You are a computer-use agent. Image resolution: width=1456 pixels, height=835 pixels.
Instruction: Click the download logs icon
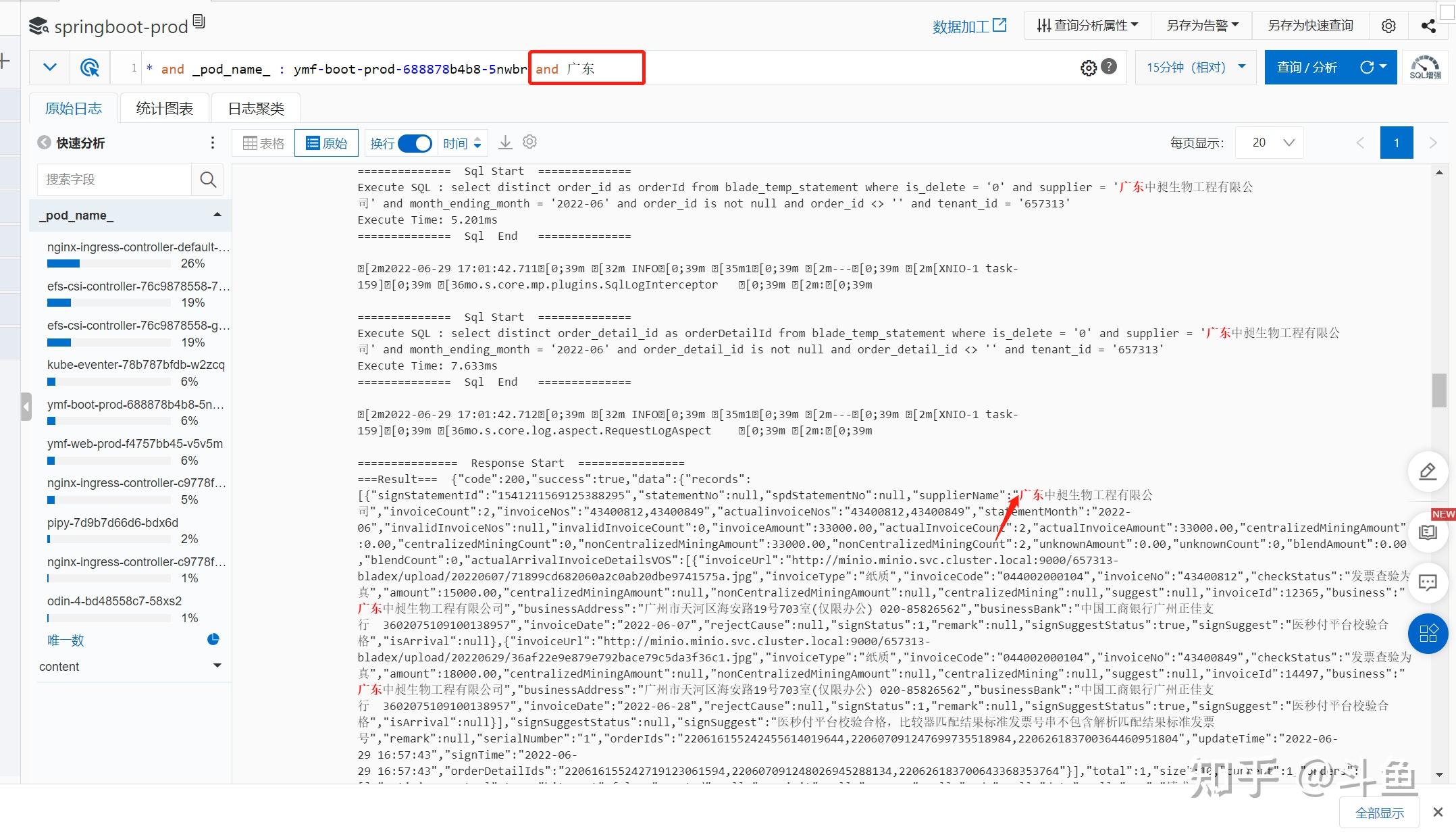505,143
